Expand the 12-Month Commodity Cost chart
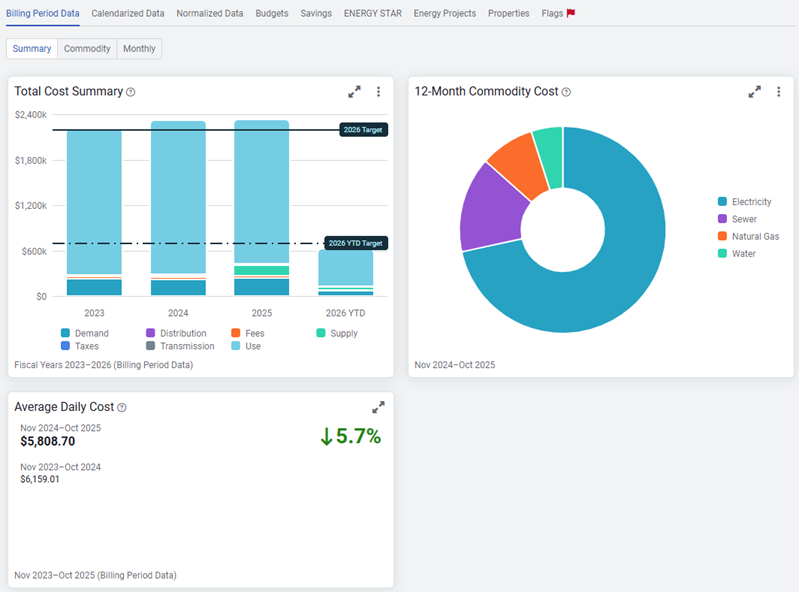 coord(754,92)
